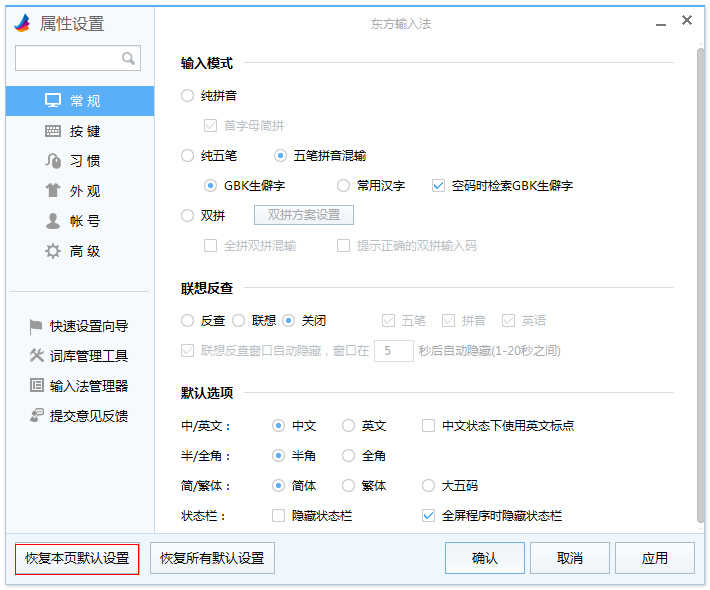Toggle the 五笔 lookup checkbox

(x=389, y=321)
